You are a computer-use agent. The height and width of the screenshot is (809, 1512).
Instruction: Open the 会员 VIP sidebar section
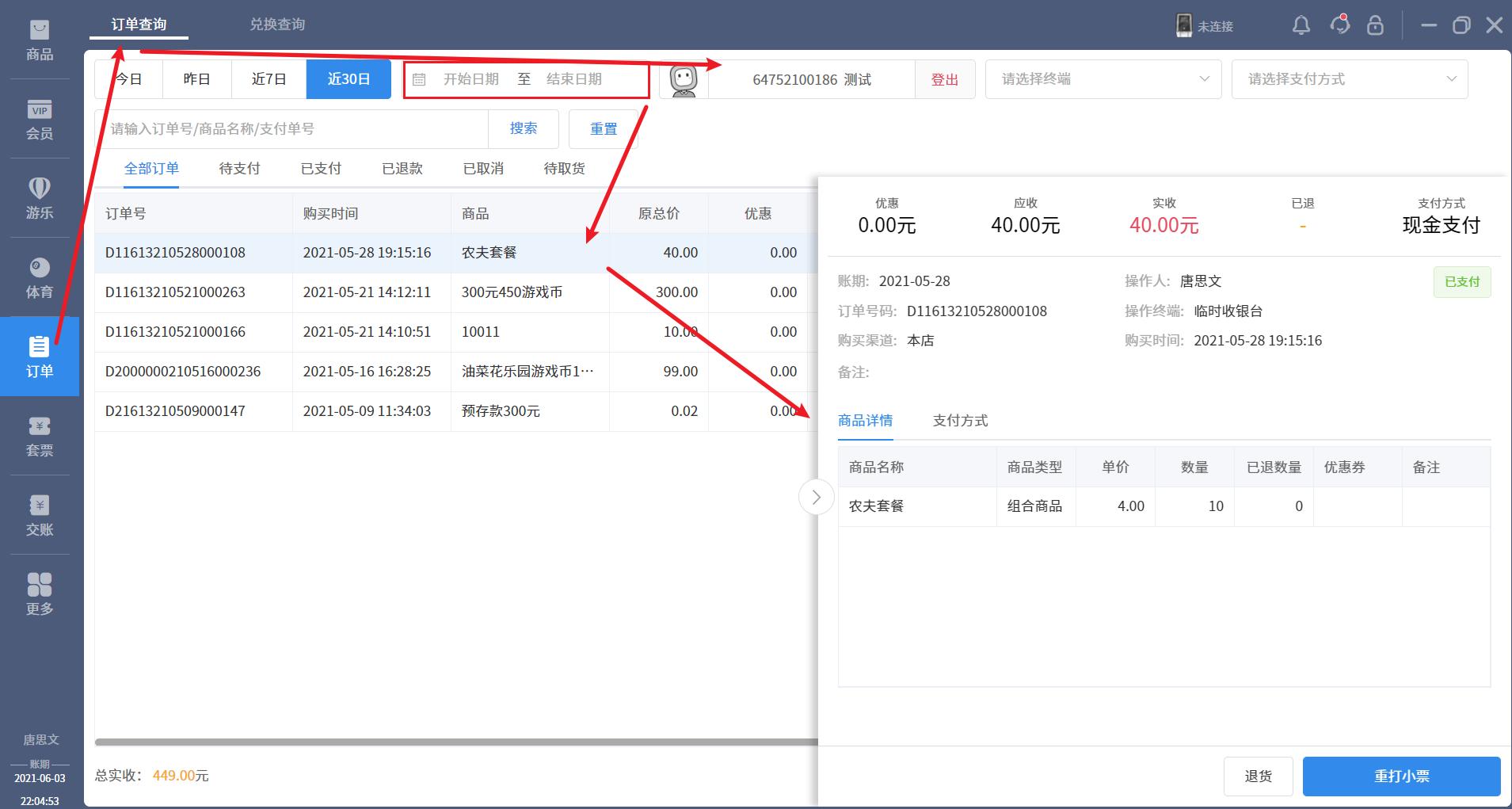point(40,120)
